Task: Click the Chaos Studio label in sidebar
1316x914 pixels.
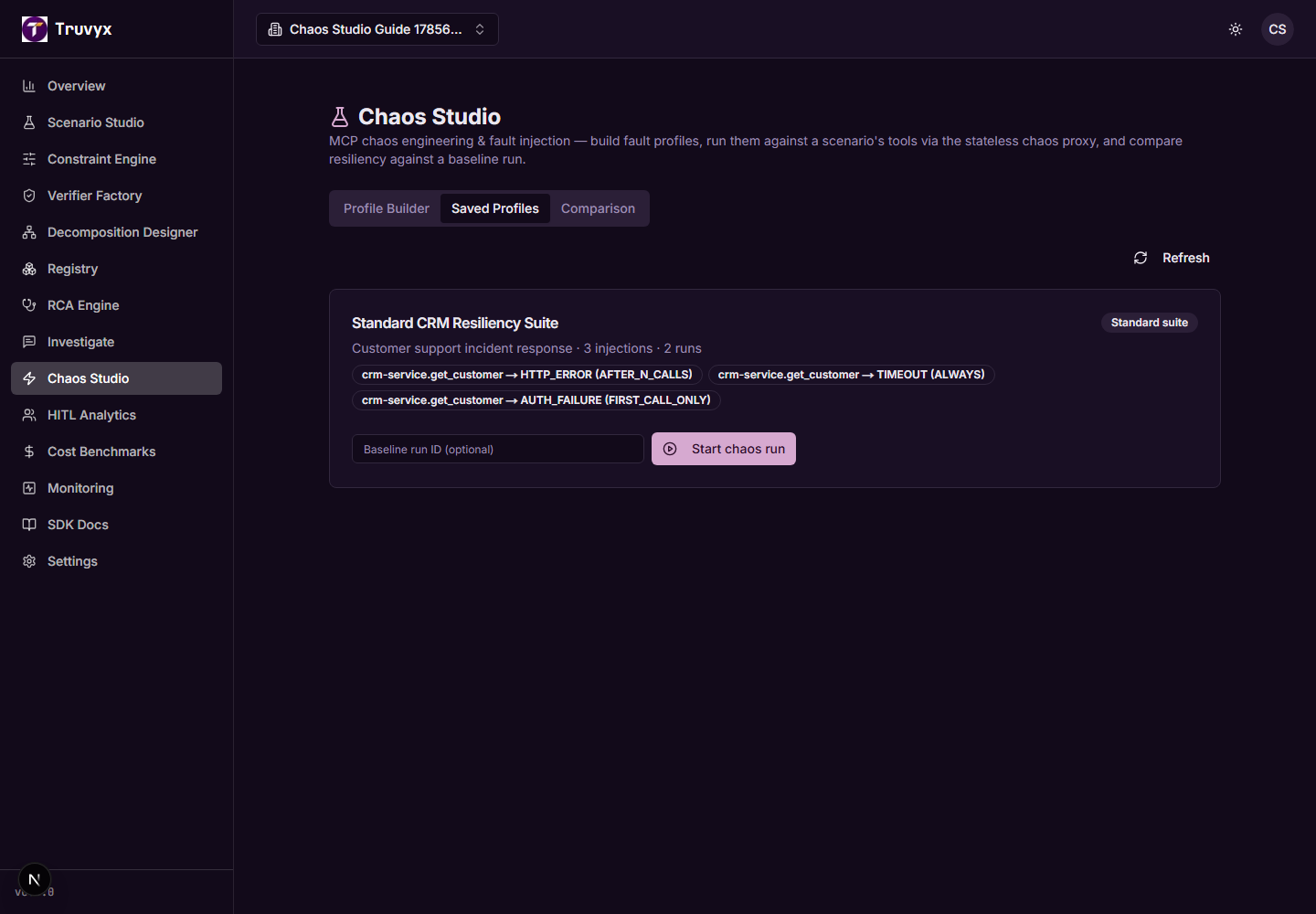Action: (x=88, y=378)
